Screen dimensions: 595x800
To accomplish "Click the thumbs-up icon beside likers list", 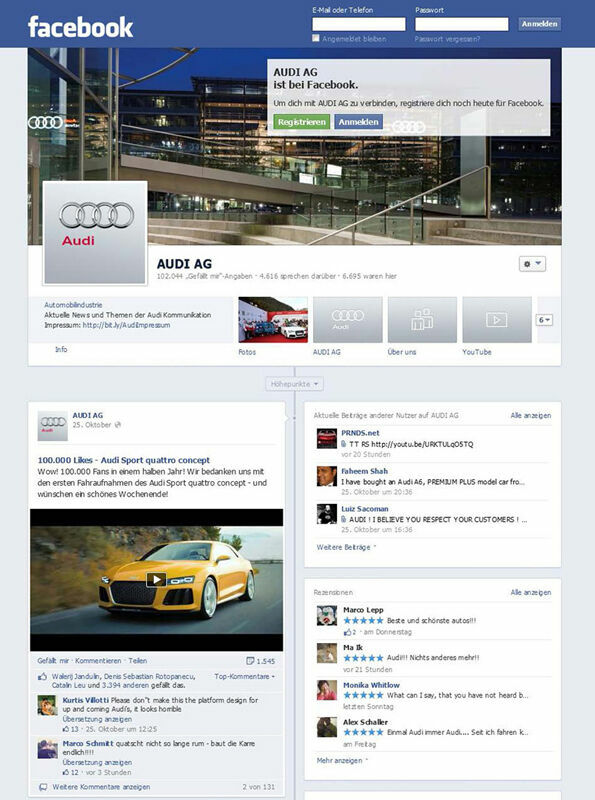I will click(42, 677).
